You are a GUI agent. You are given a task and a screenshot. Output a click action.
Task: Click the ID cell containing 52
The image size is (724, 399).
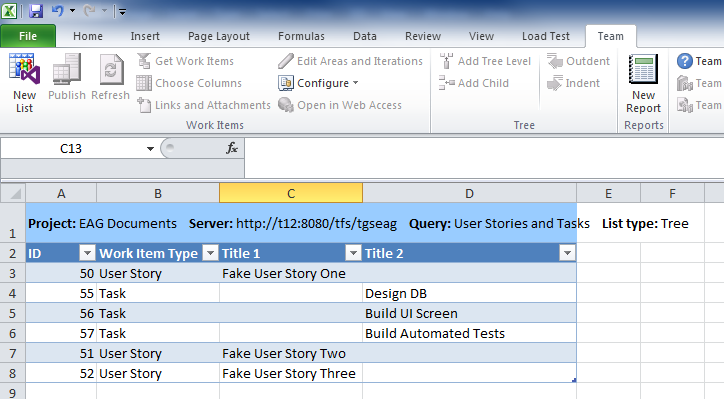[61, 373]
